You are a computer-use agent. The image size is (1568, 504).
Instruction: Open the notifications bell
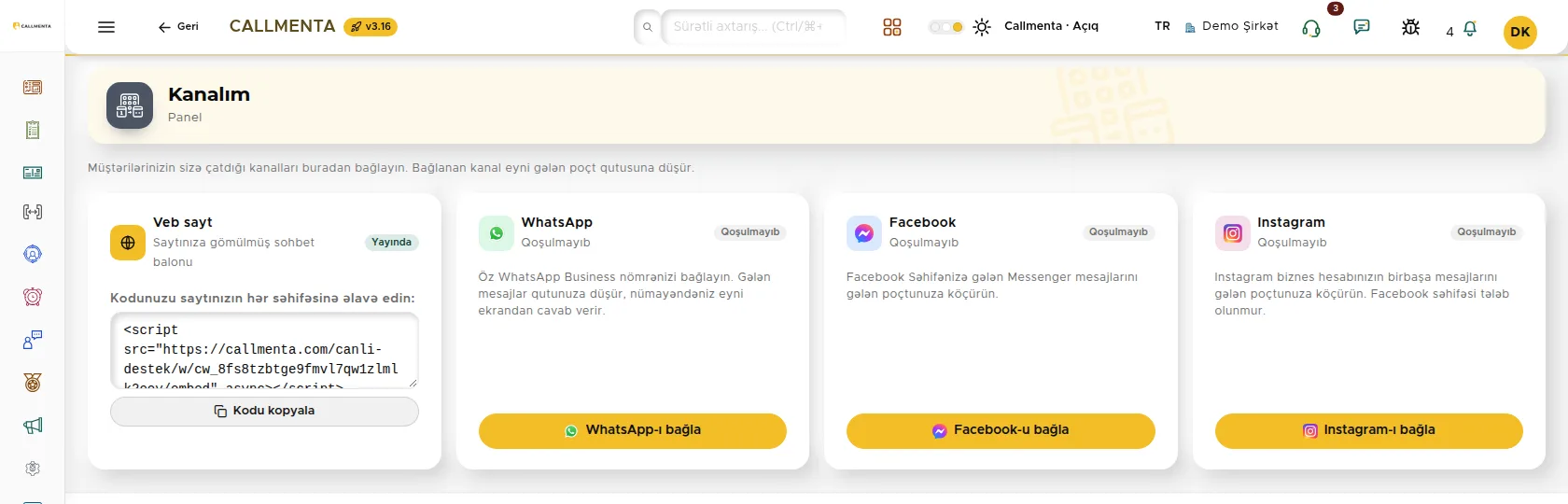(x=1470, y=29)
